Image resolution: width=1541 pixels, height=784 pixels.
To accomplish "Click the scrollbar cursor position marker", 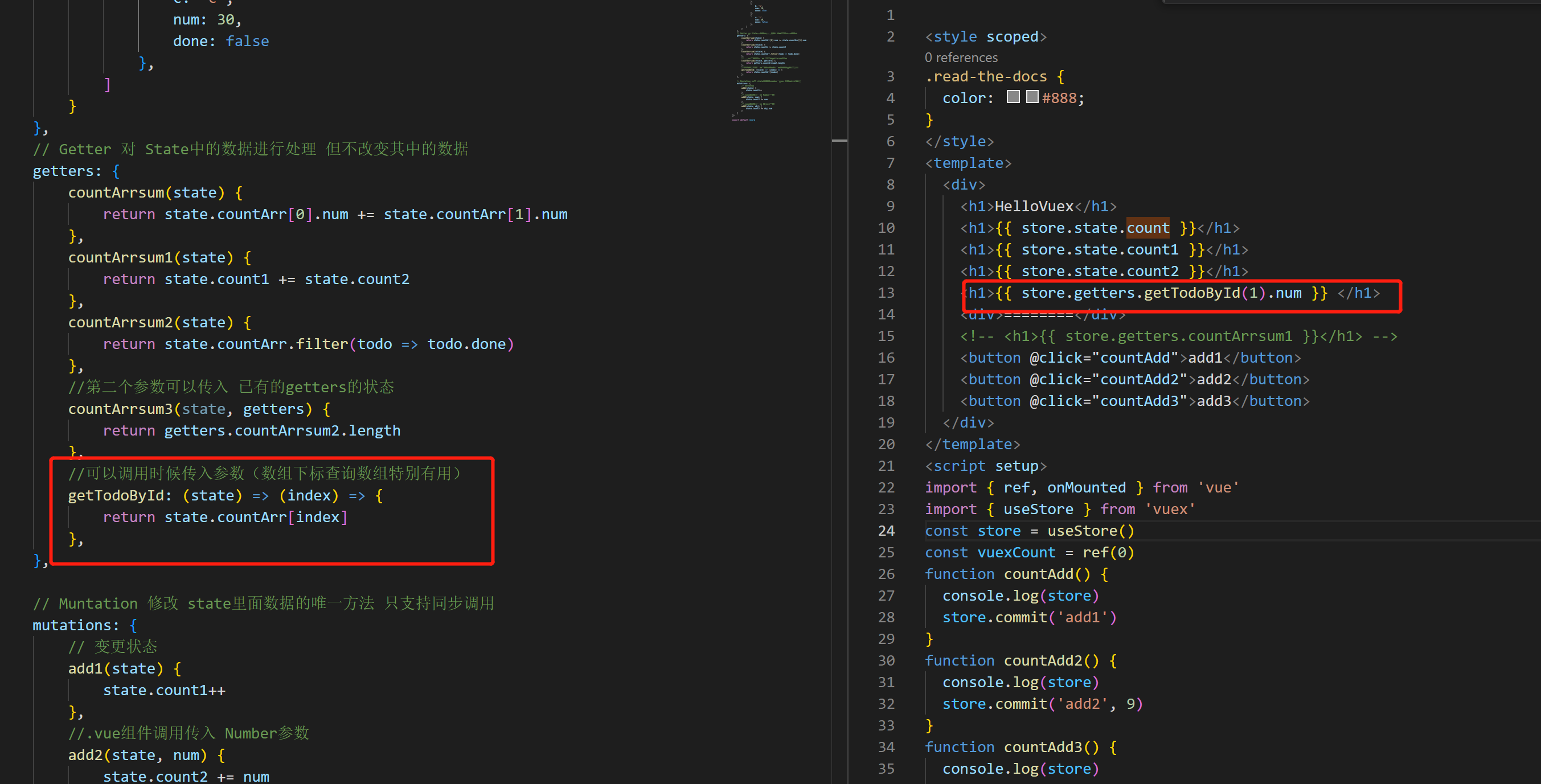I will tap(839, 141).
